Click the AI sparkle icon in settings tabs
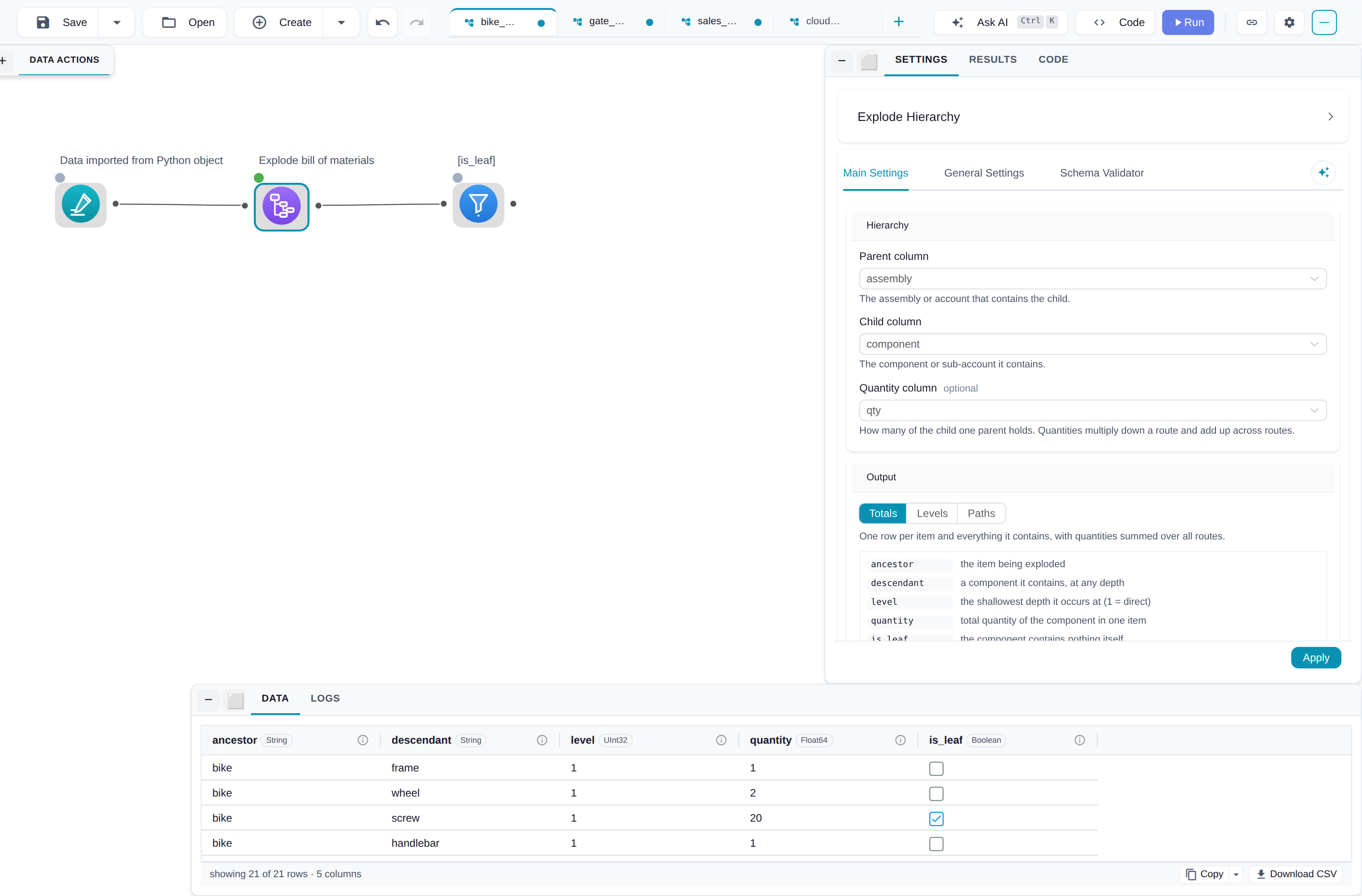The image size is (1362, 896). [1323, 173]
